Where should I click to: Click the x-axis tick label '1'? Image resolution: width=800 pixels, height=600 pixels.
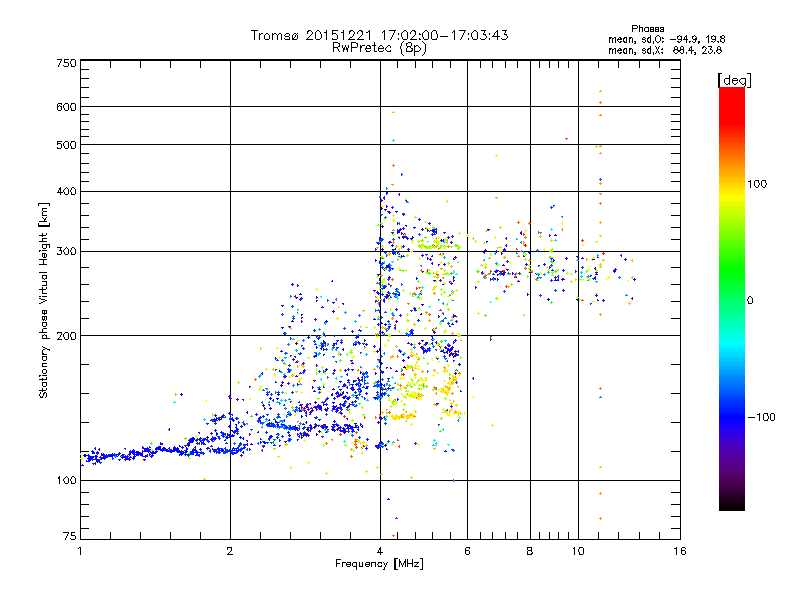coord(80,551)
